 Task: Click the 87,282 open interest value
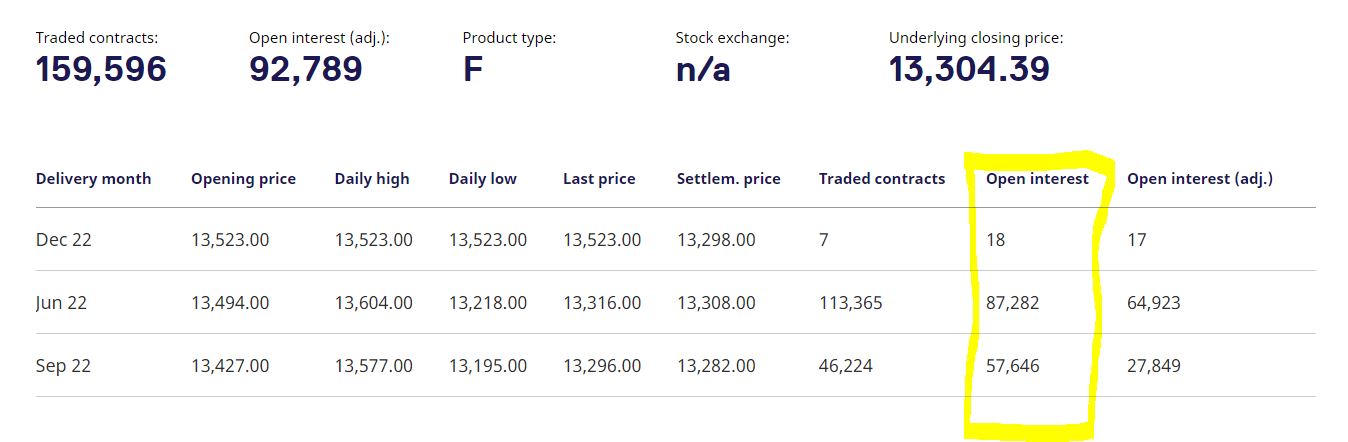click(1012, 302)
